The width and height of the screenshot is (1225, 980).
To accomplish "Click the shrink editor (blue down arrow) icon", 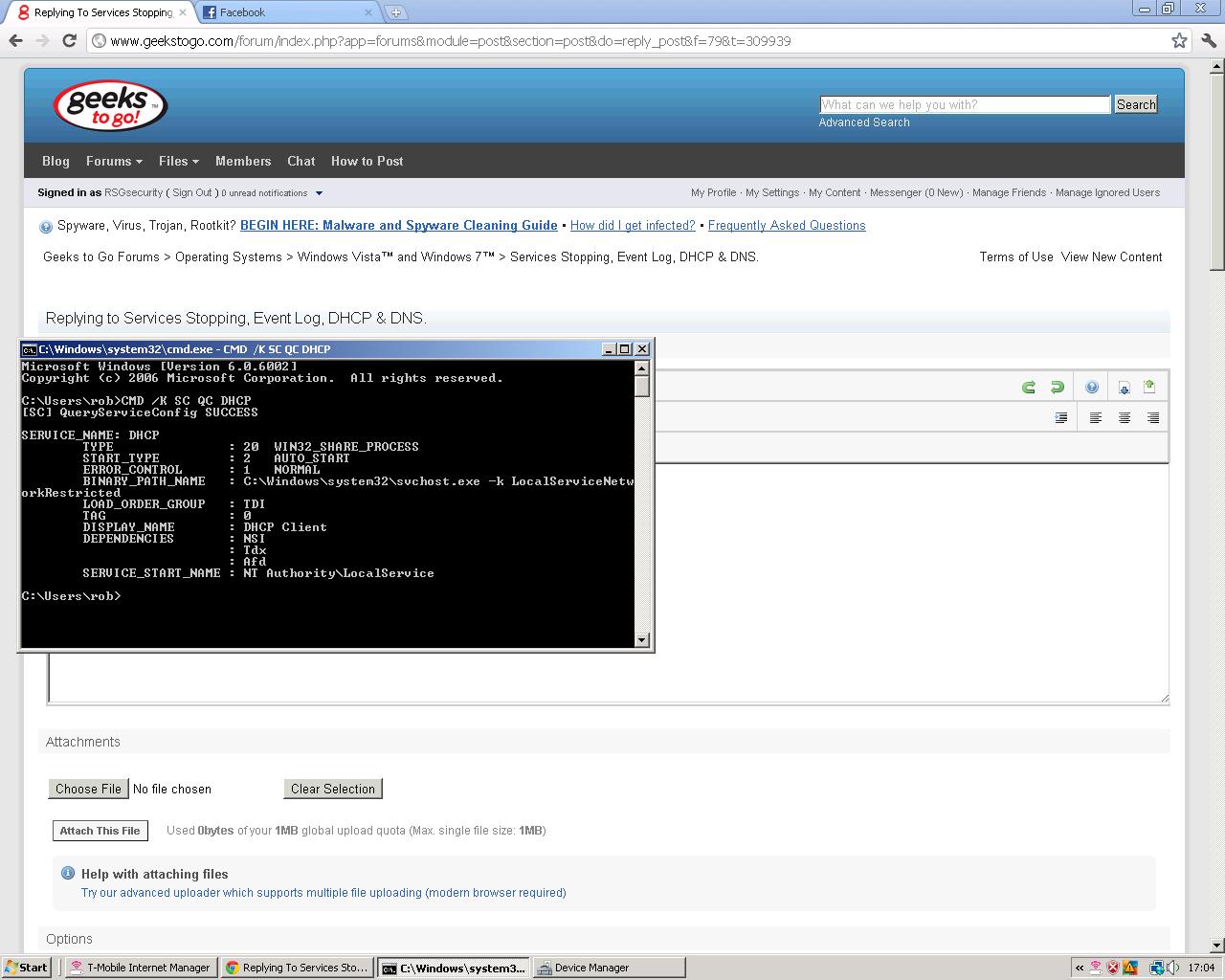I will (x=1124, y=388).
